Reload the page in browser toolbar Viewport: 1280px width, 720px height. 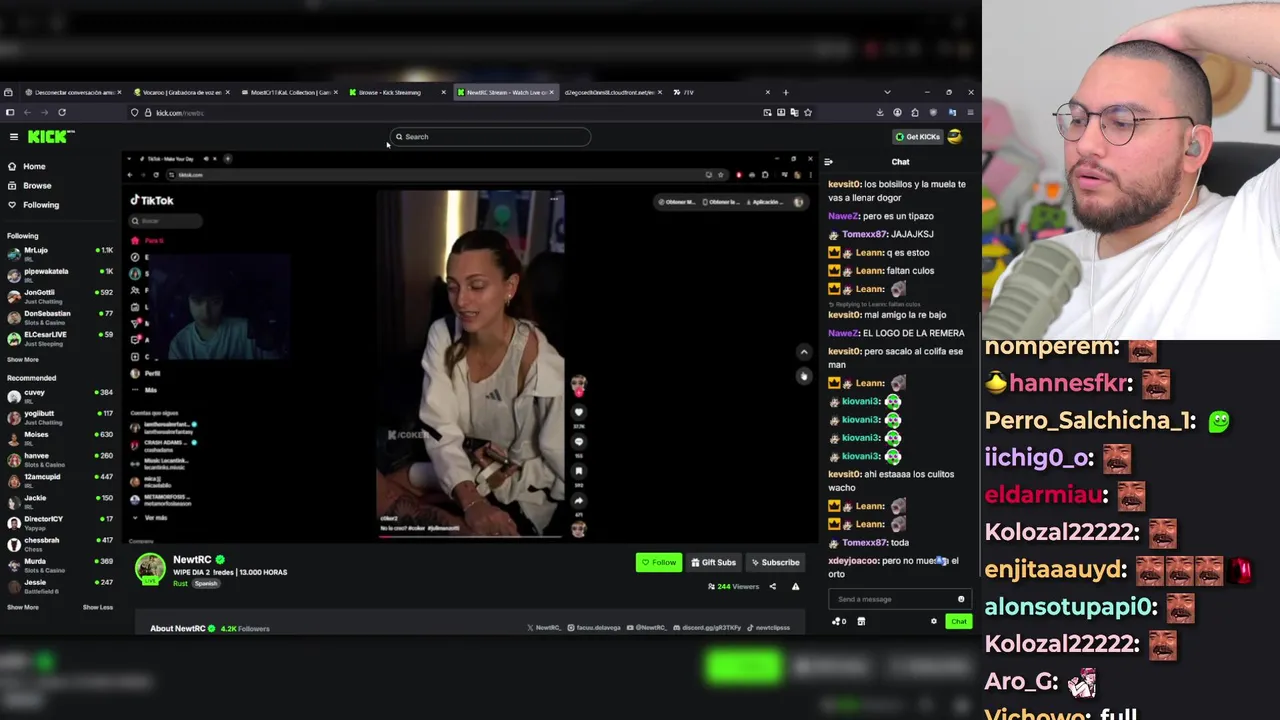pyautogui.click(x=62, y=113)
